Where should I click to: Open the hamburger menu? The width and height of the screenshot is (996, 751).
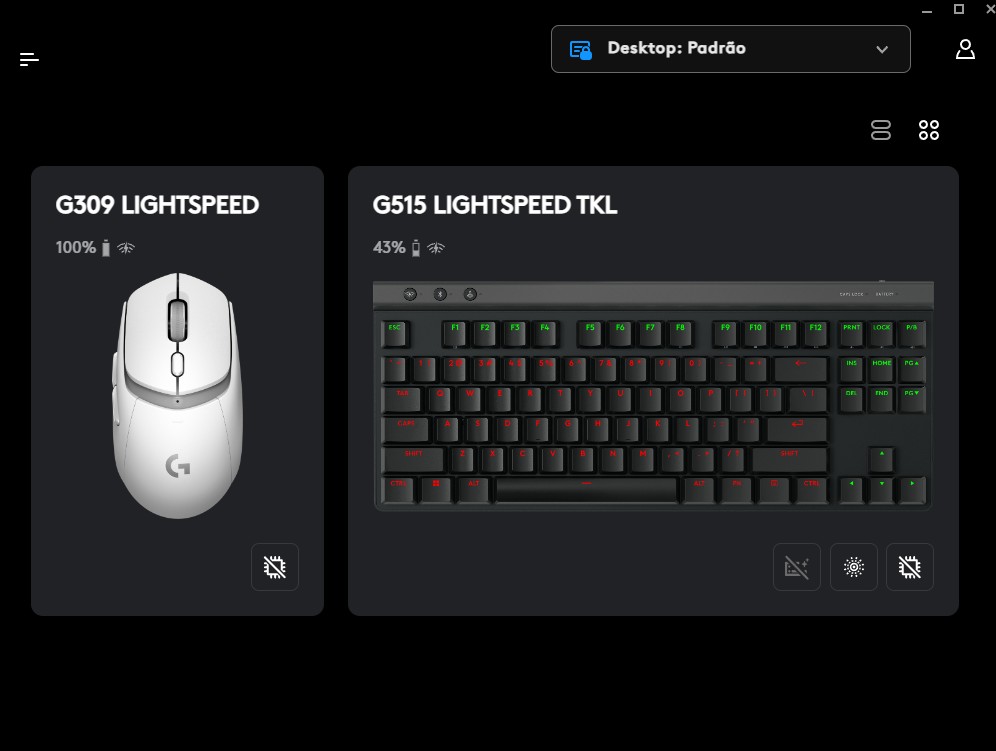[x=29, y=60]
